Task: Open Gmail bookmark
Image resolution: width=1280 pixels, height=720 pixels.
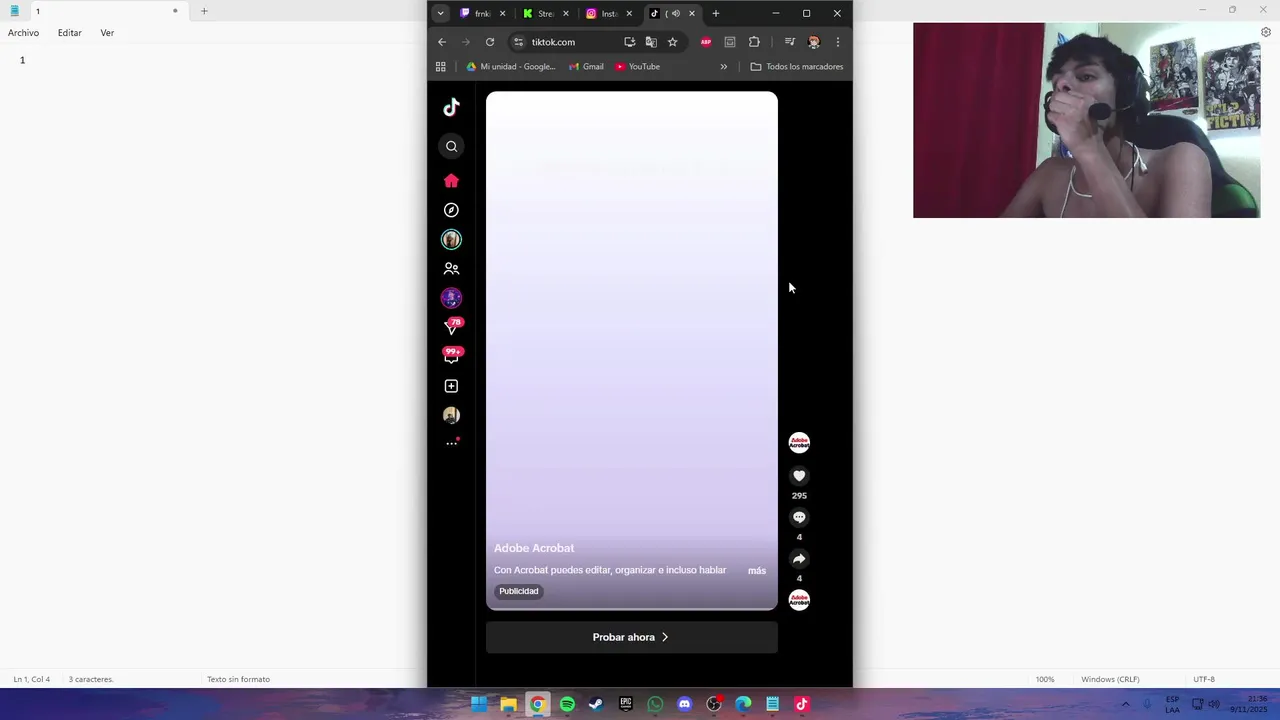Action: (586, 67)
